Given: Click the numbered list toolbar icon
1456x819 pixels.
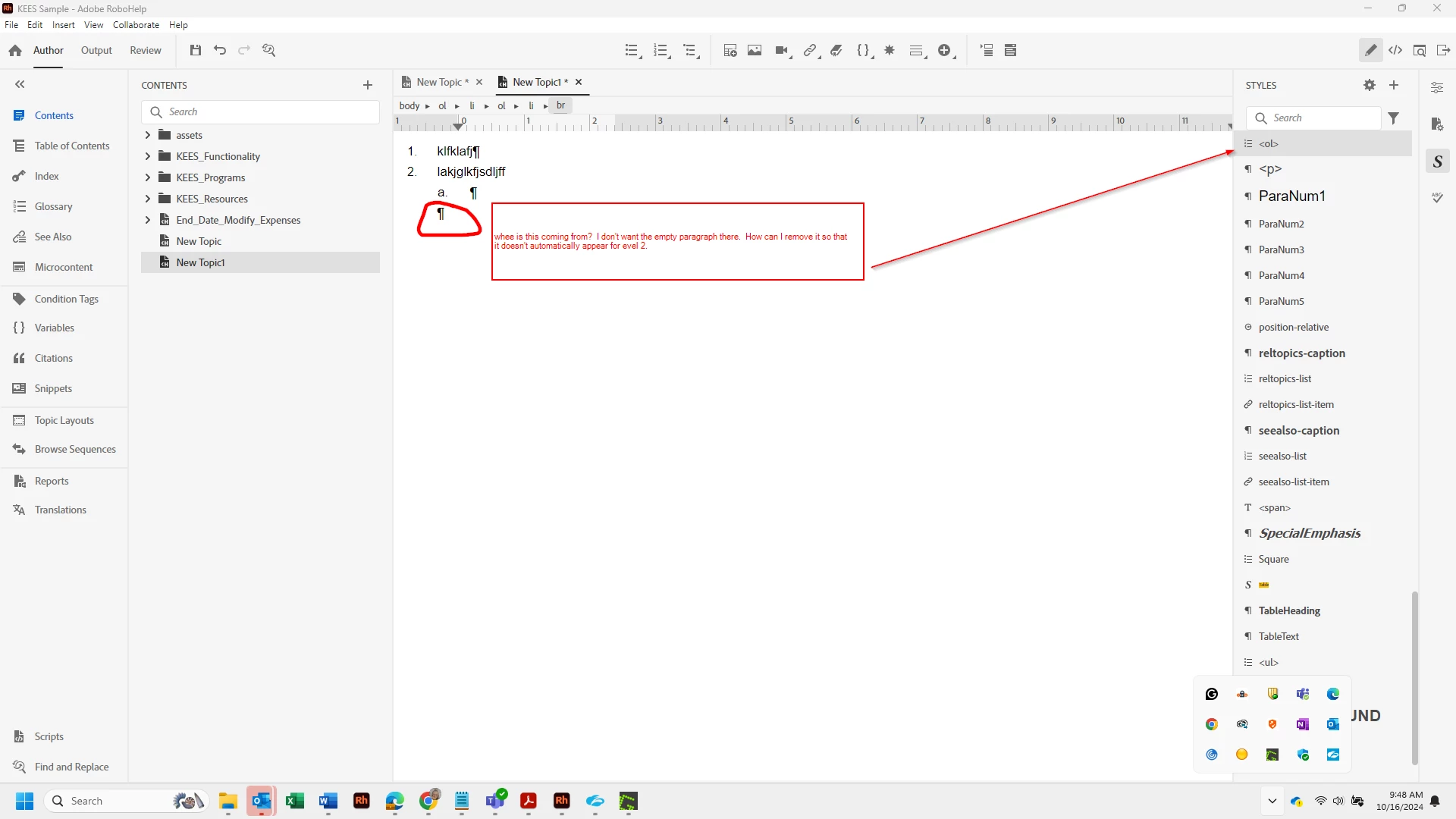Looking at the screenshot, I should click(x=661, y=50).
